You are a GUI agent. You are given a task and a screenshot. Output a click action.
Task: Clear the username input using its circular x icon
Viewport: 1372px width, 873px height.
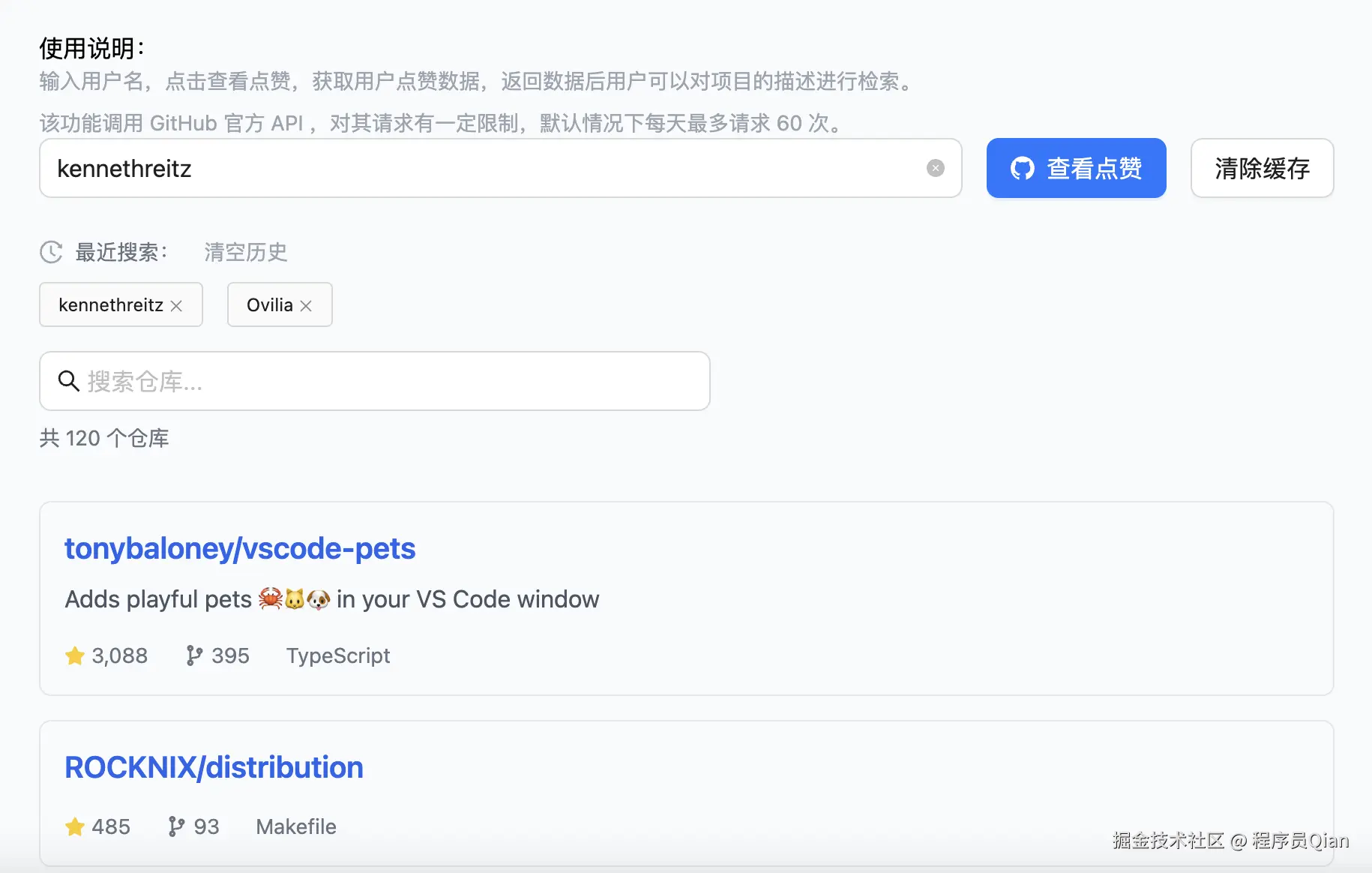pyautogui.click(x=935, y=168)
